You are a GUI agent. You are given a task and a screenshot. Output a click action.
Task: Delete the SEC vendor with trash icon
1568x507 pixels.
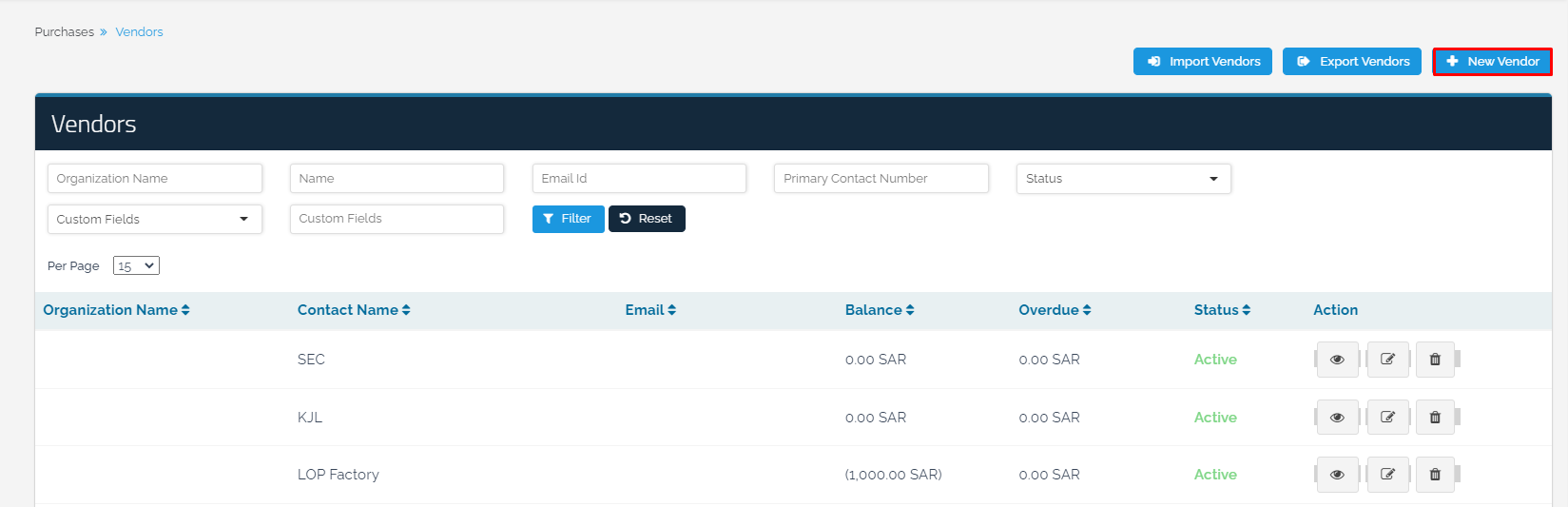point(1435,360)
